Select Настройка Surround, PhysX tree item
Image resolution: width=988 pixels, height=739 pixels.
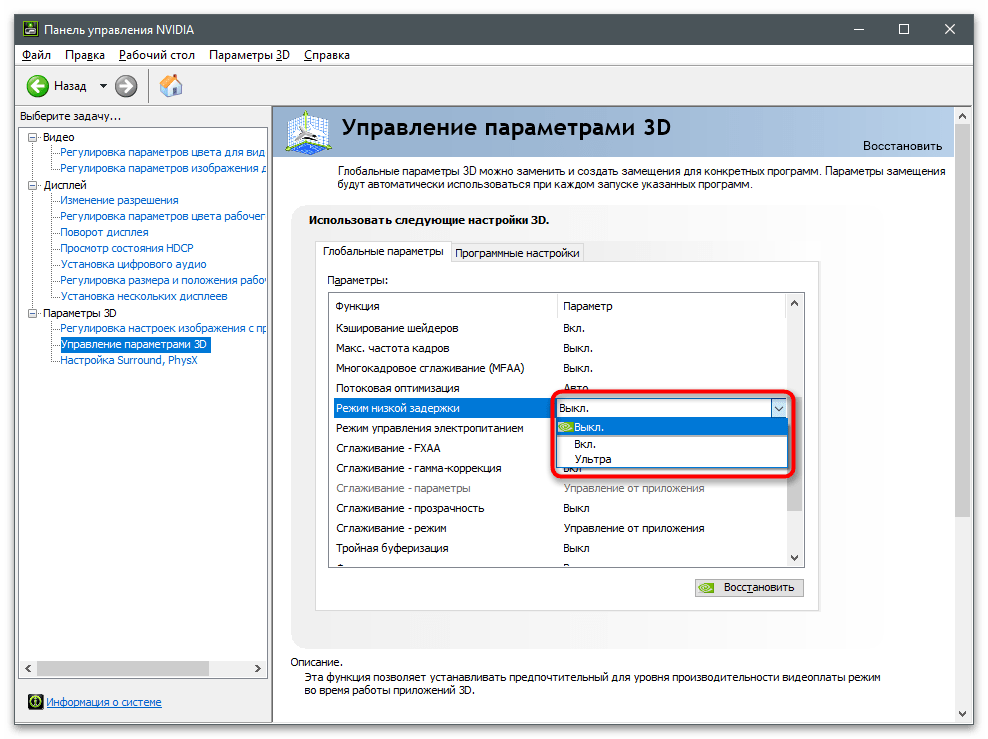pos(129,360)
